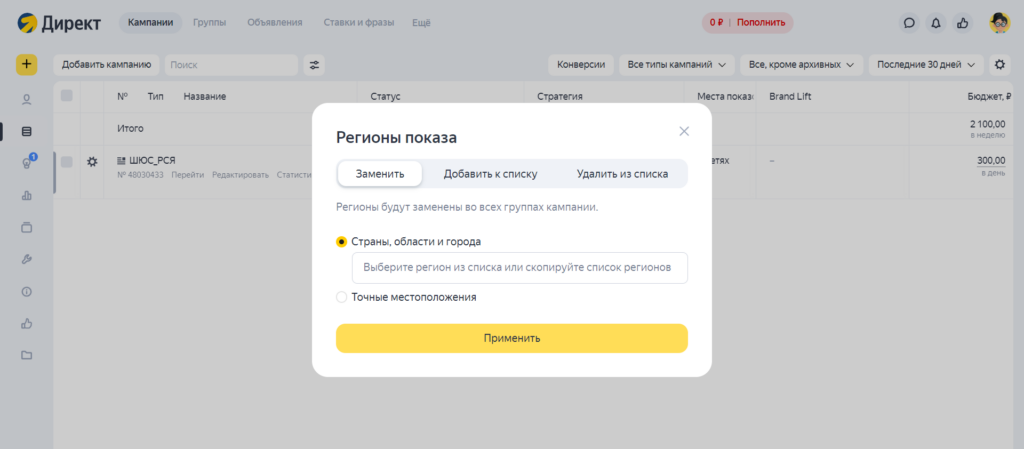
Task: Open 'Последние 30 дней' date dropdown
Action: click(x=926, y=65)
